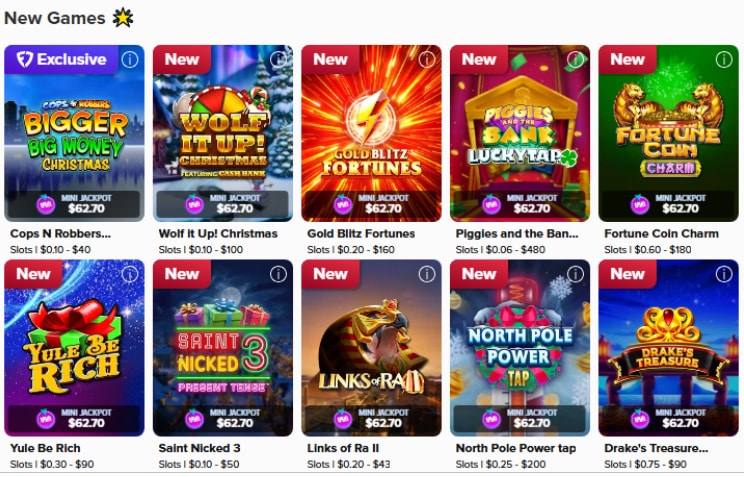Click the Saint Nicked 3 title text
744x477 pixels.
pyautogui.click(x=199, y=448)
